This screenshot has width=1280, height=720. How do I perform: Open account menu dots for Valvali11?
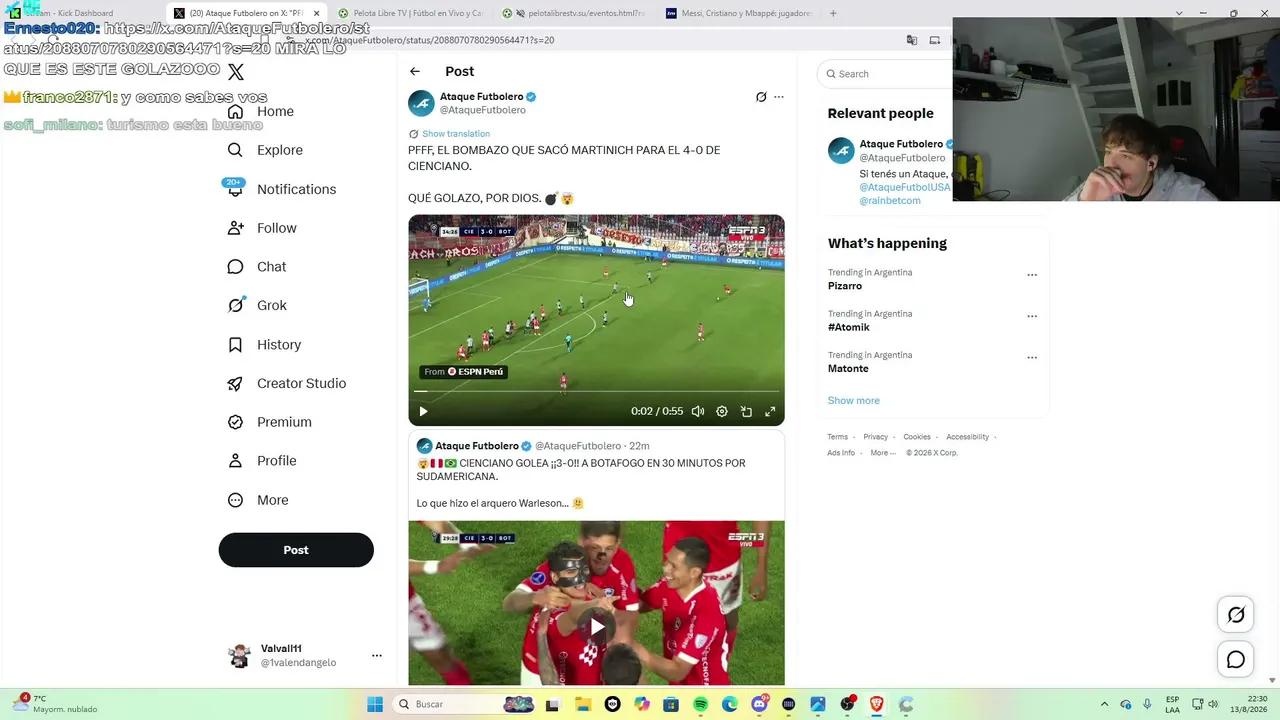377,656
